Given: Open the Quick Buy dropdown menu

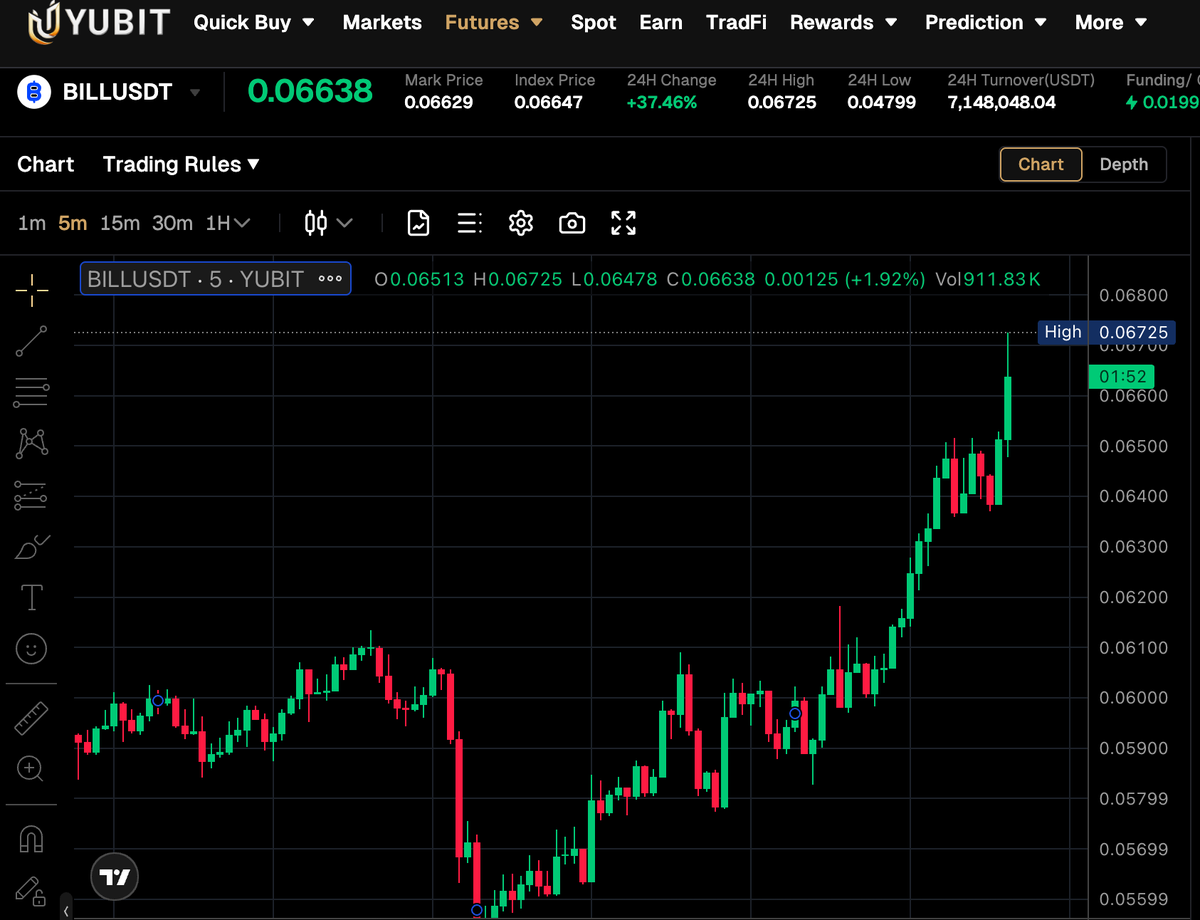Looking at the screenshot, I should (x=254, y=22).
